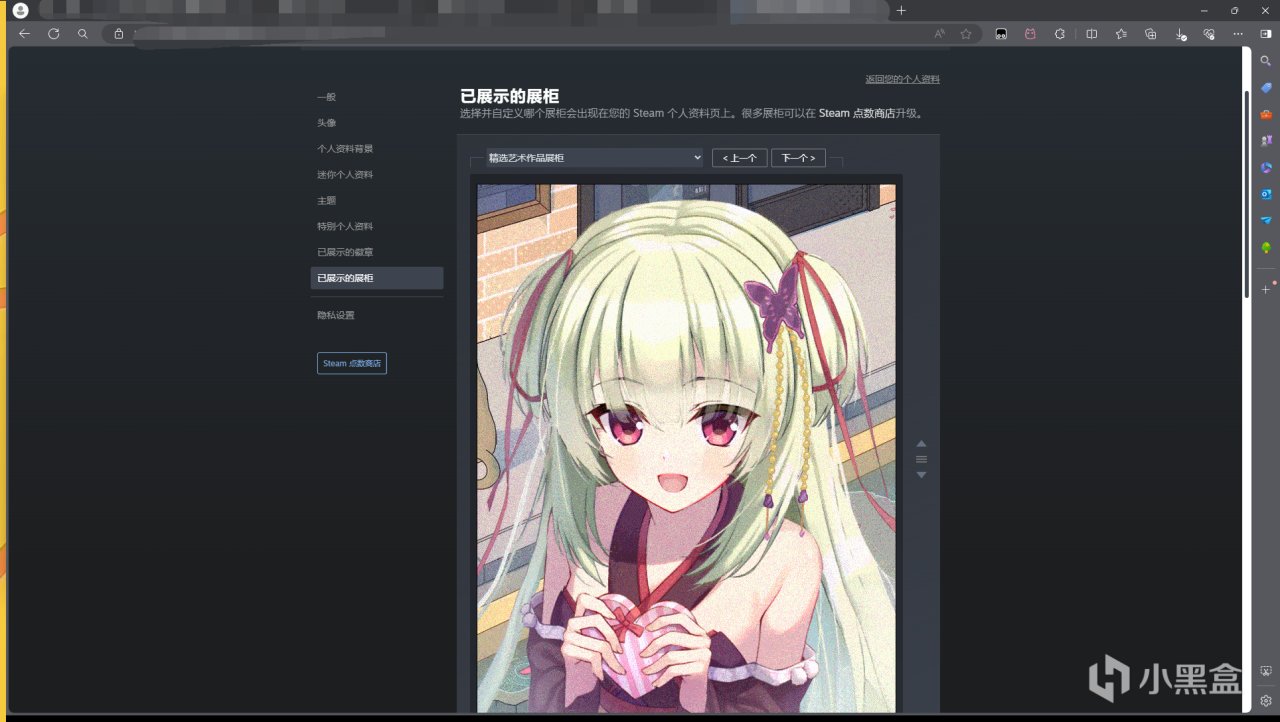Open Browser essentials heart icon
Screen dimensions: 1280x722
click(1209, 34)
